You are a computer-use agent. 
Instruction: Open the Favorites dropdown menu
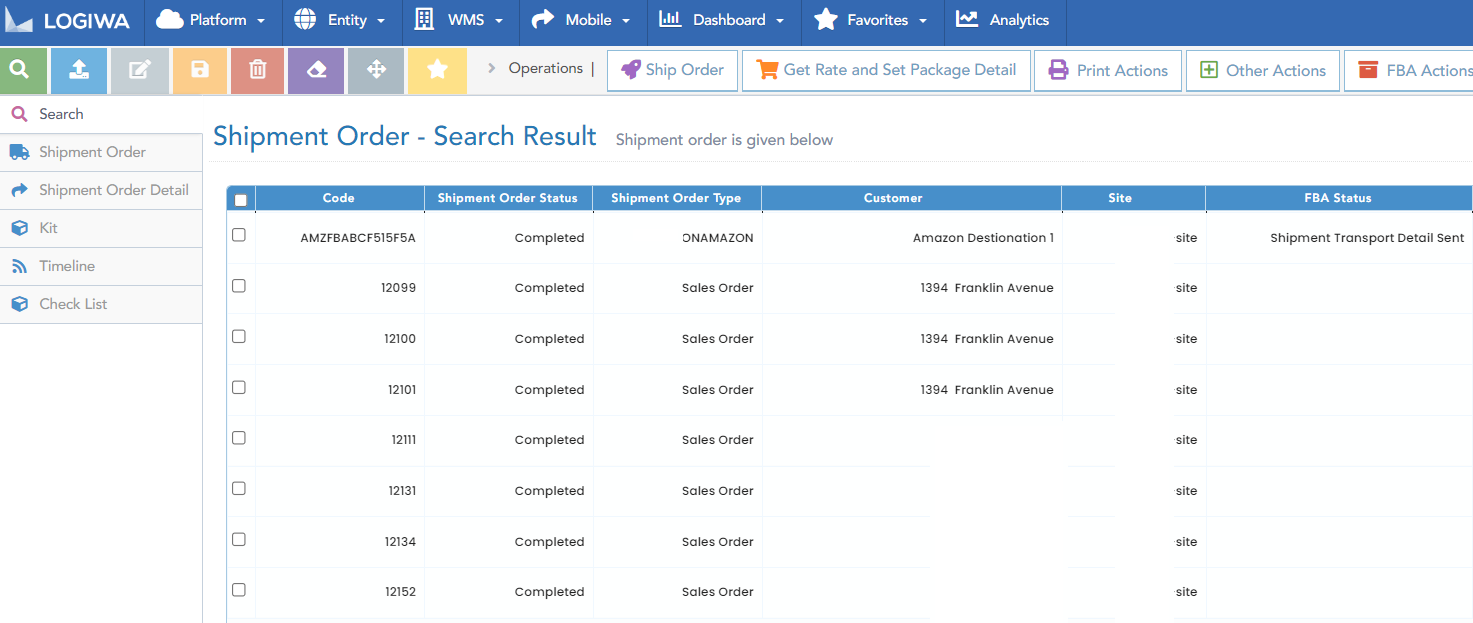(871, 20)
